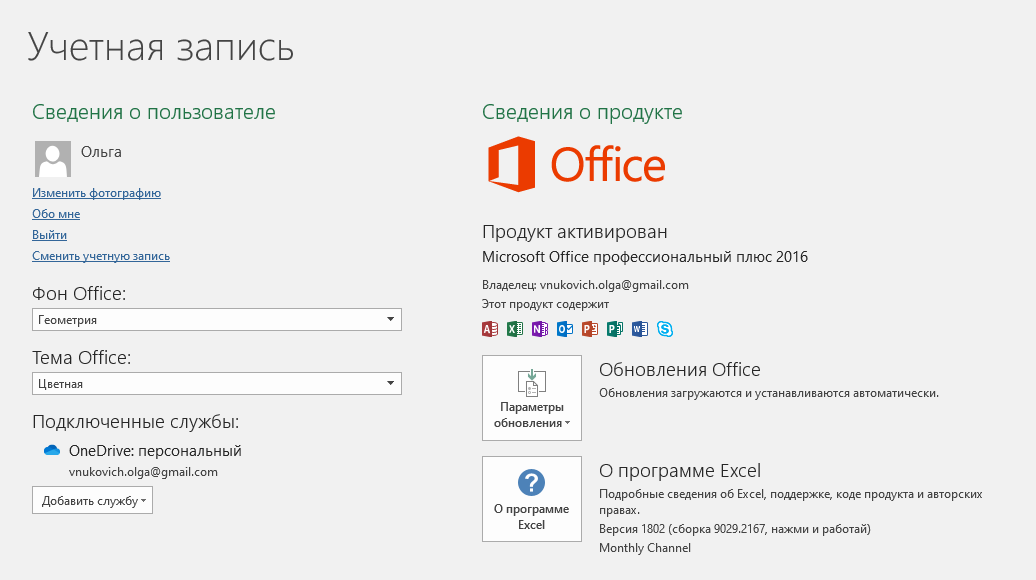The height and width of the screenshot is (580, 1036).
Task: Click the Access app icon
Action: 490,329
